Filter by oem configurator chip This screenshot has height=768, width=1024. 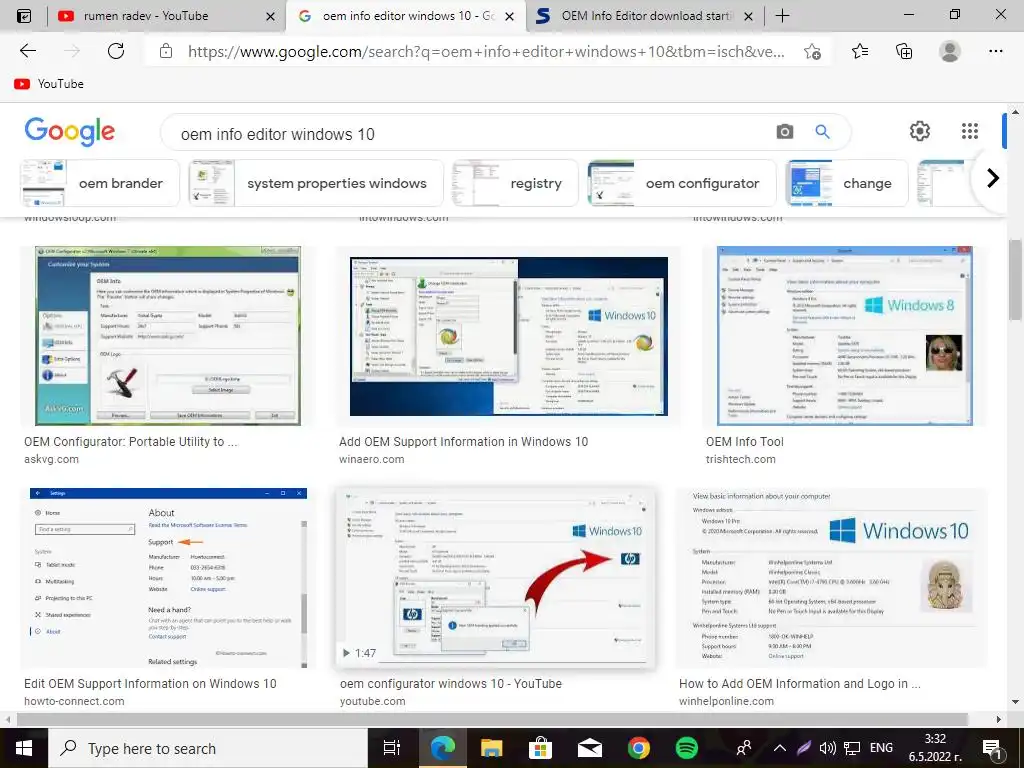(682, 184)
